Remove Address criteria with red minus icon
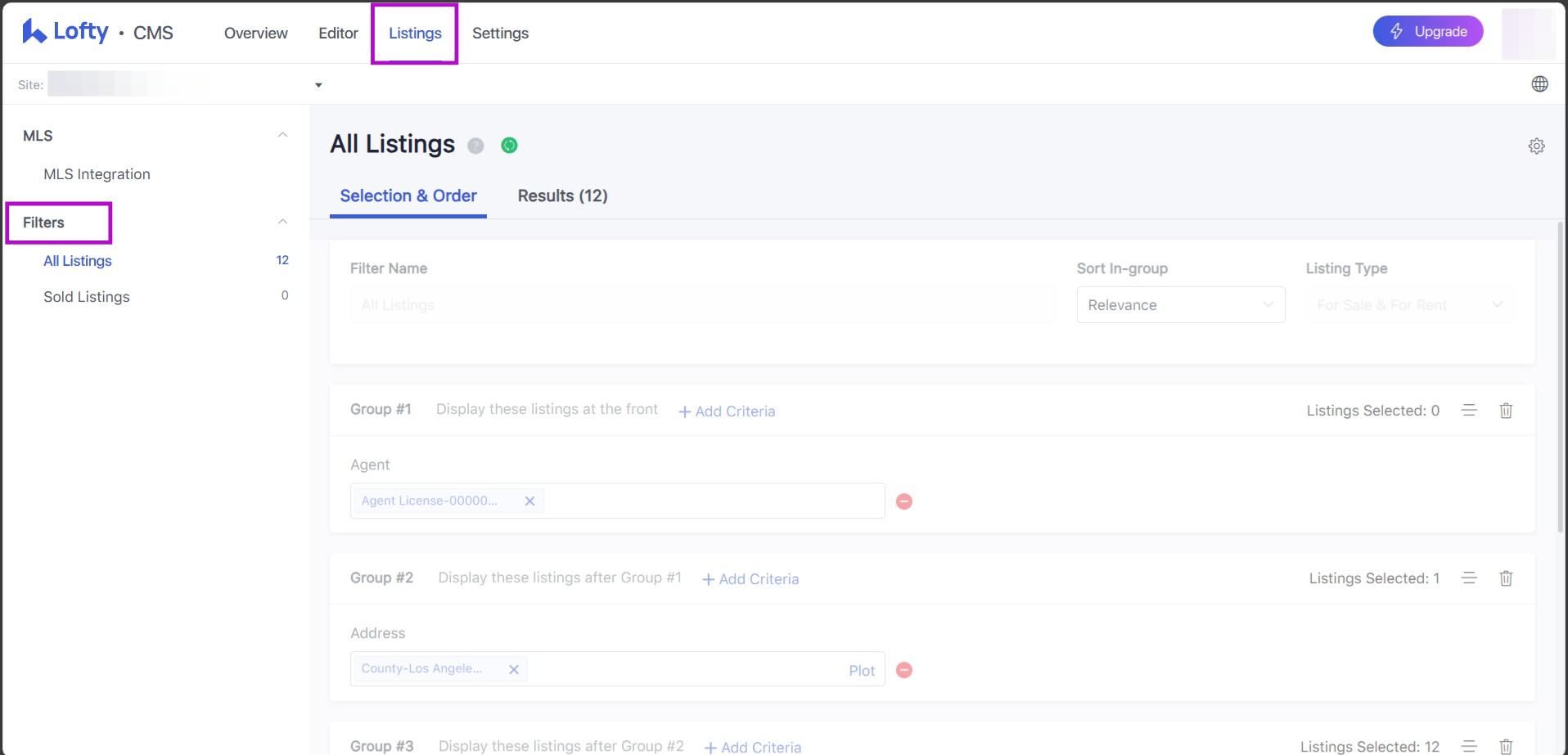 point(903,670)
